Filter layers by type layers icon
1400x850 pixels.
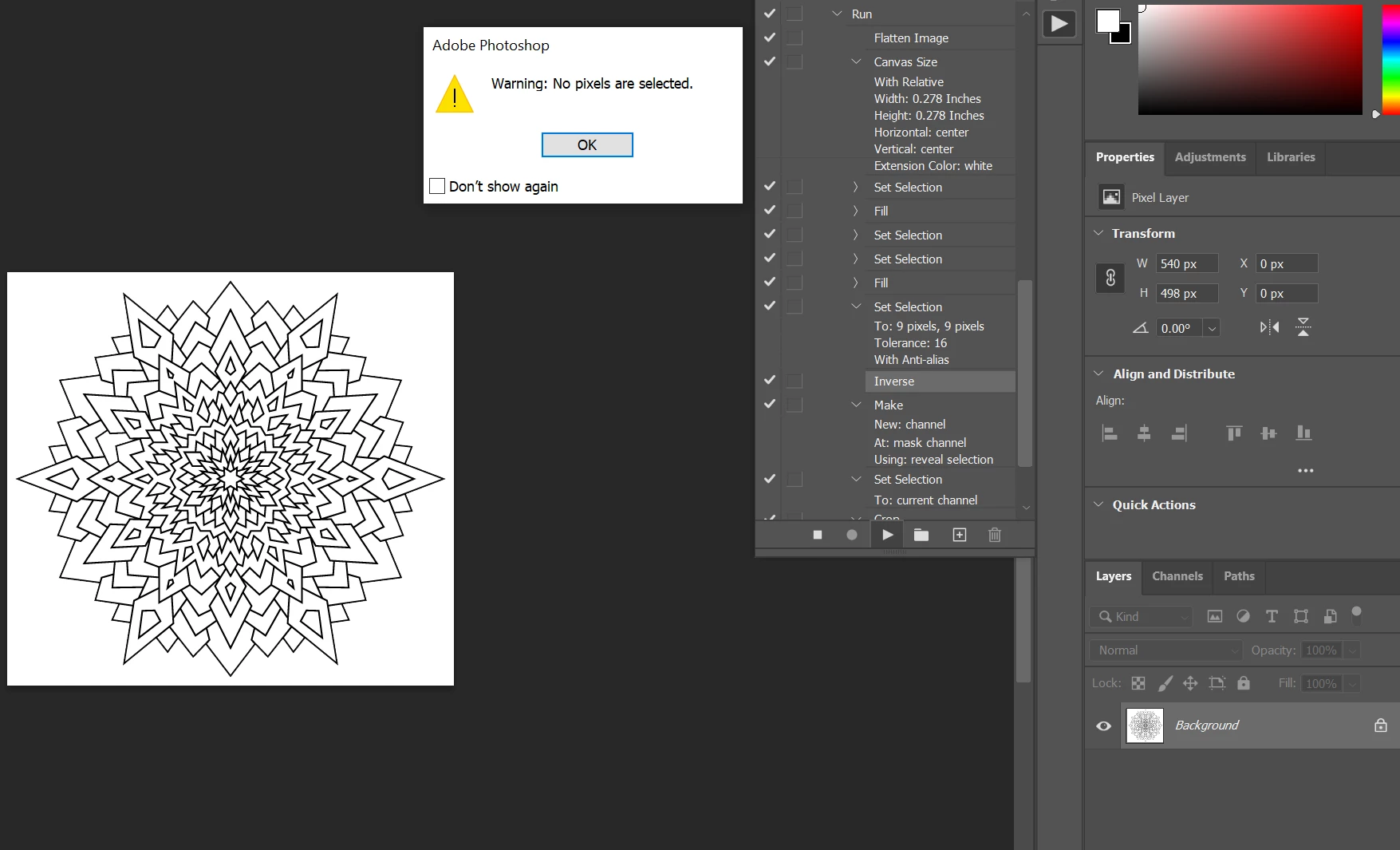pos(1272,616)
